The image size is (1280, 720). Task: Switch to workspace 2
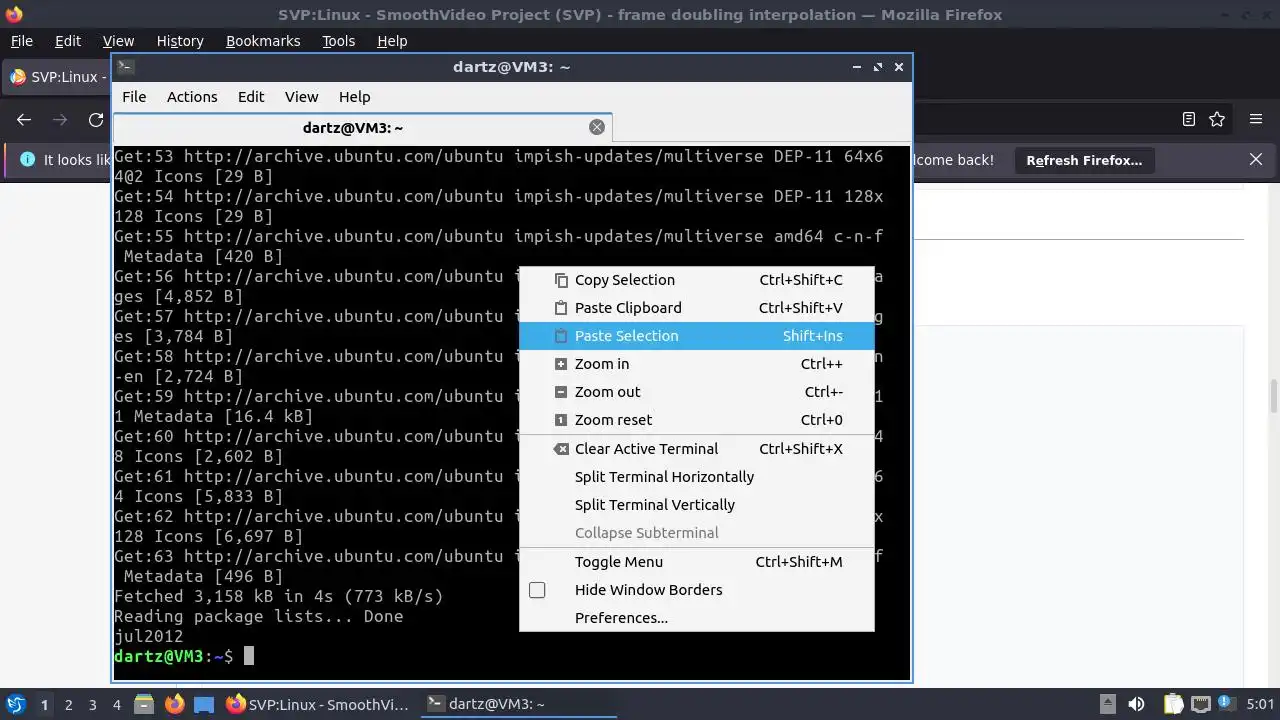point(68,705)
